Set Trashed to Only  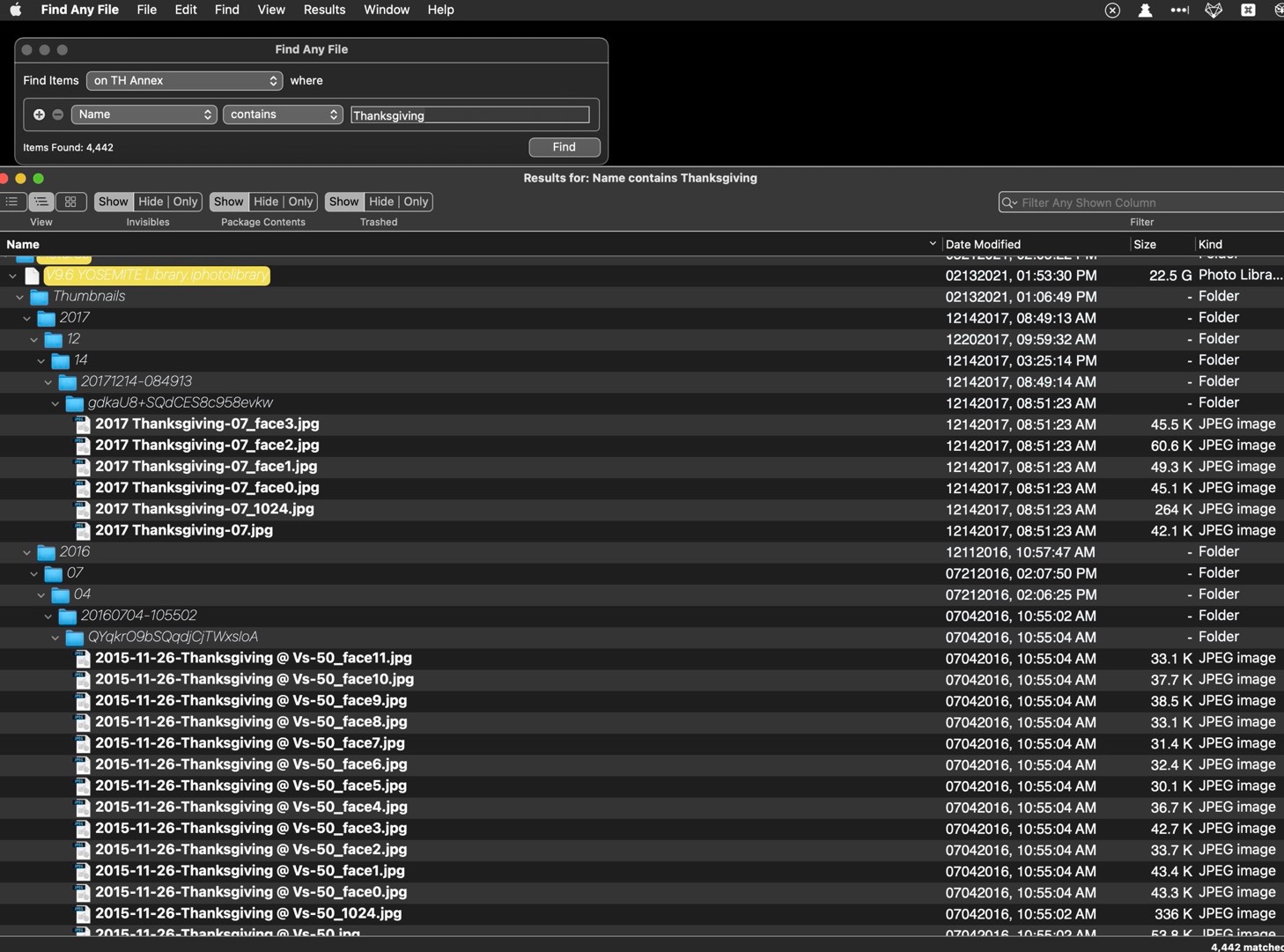pyautogui.click(x=416, y=202)
